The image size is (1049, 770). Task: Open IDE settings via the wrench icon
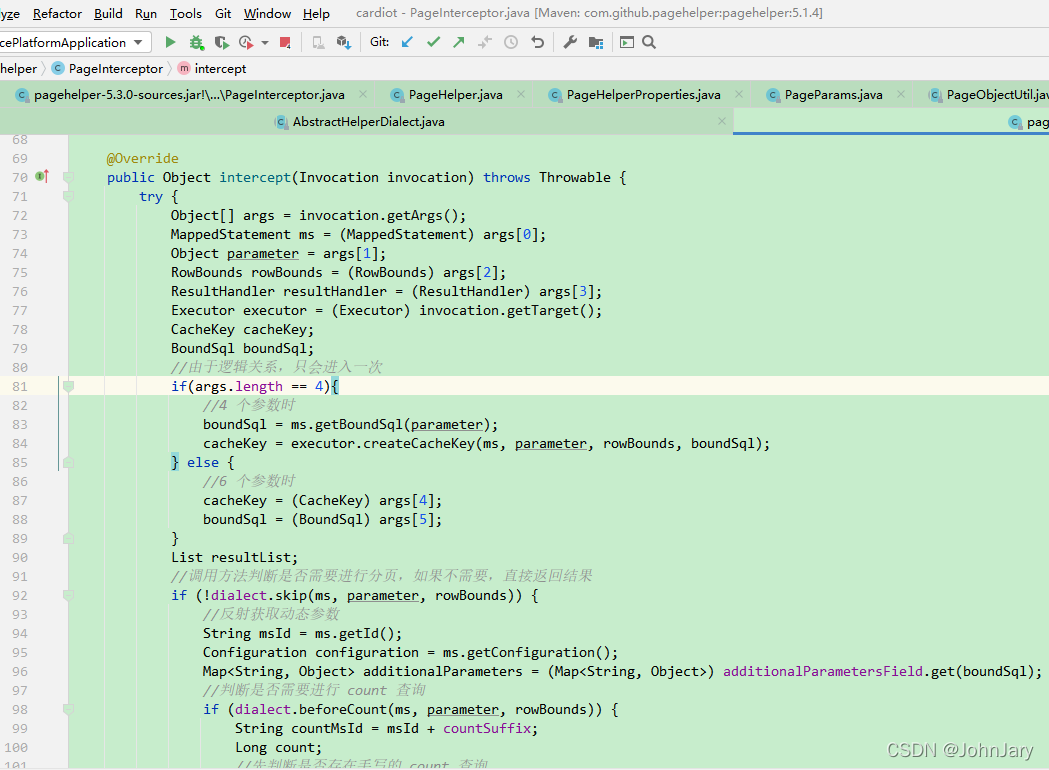pyautogui.click(x=569, y=42)
